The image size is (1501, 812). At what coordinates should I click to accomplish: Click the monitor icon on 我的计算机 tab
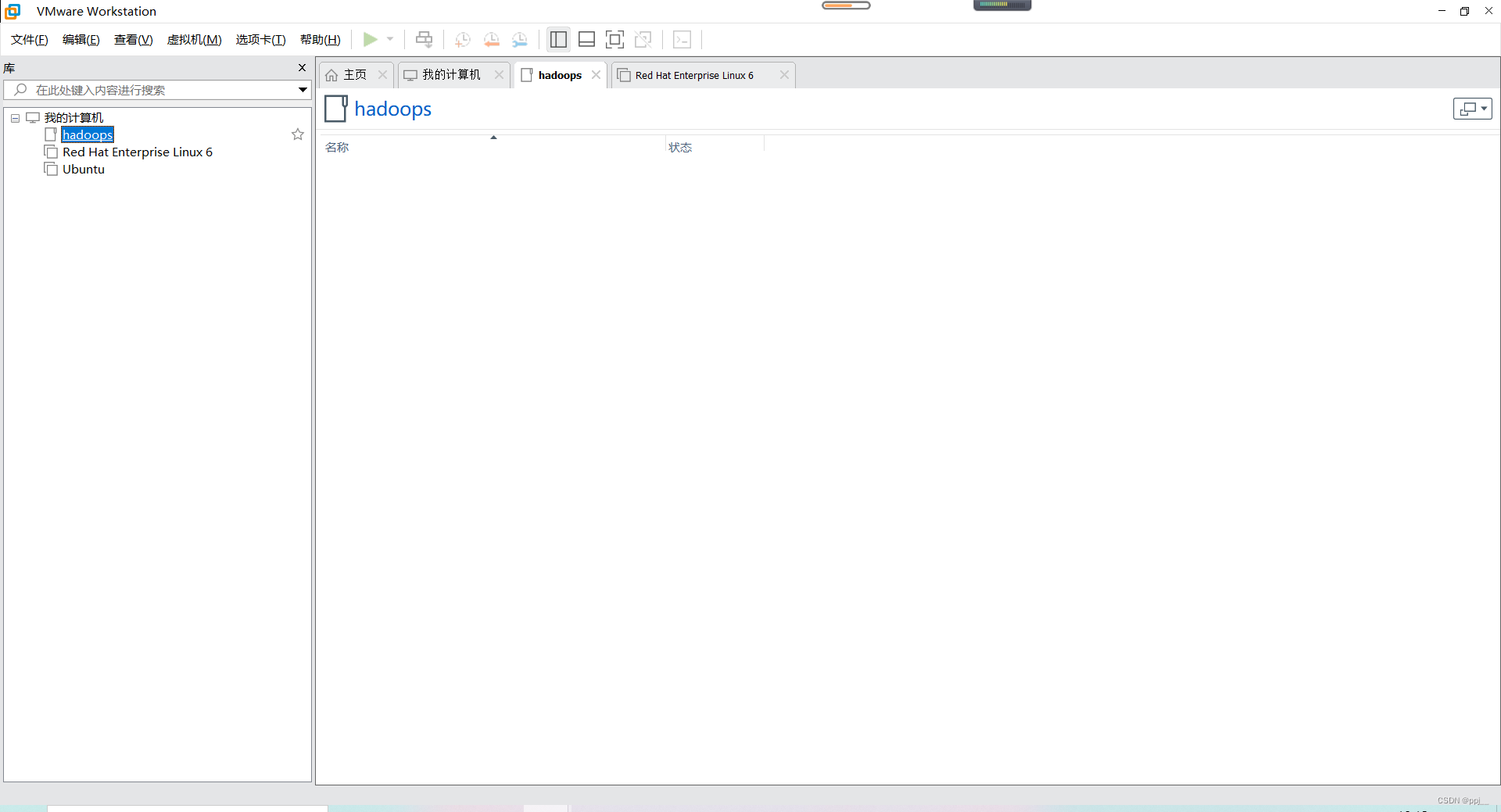click(x=410, y=75)
